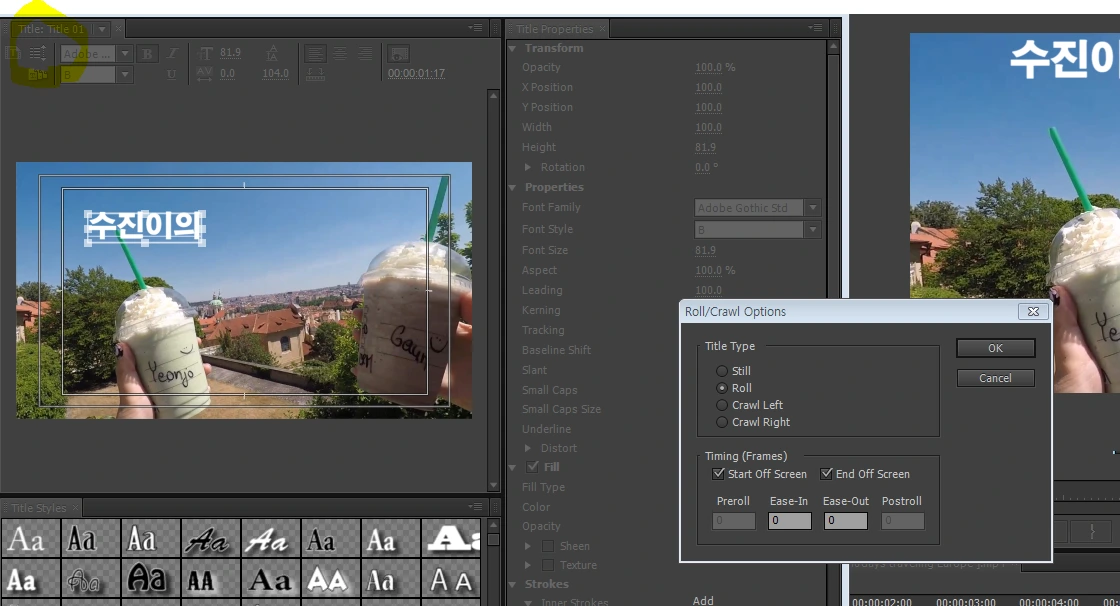Viewport: 1120px width, 606px height.
Task: Click Add next to Inner Strokes
Action: point(703,600)
